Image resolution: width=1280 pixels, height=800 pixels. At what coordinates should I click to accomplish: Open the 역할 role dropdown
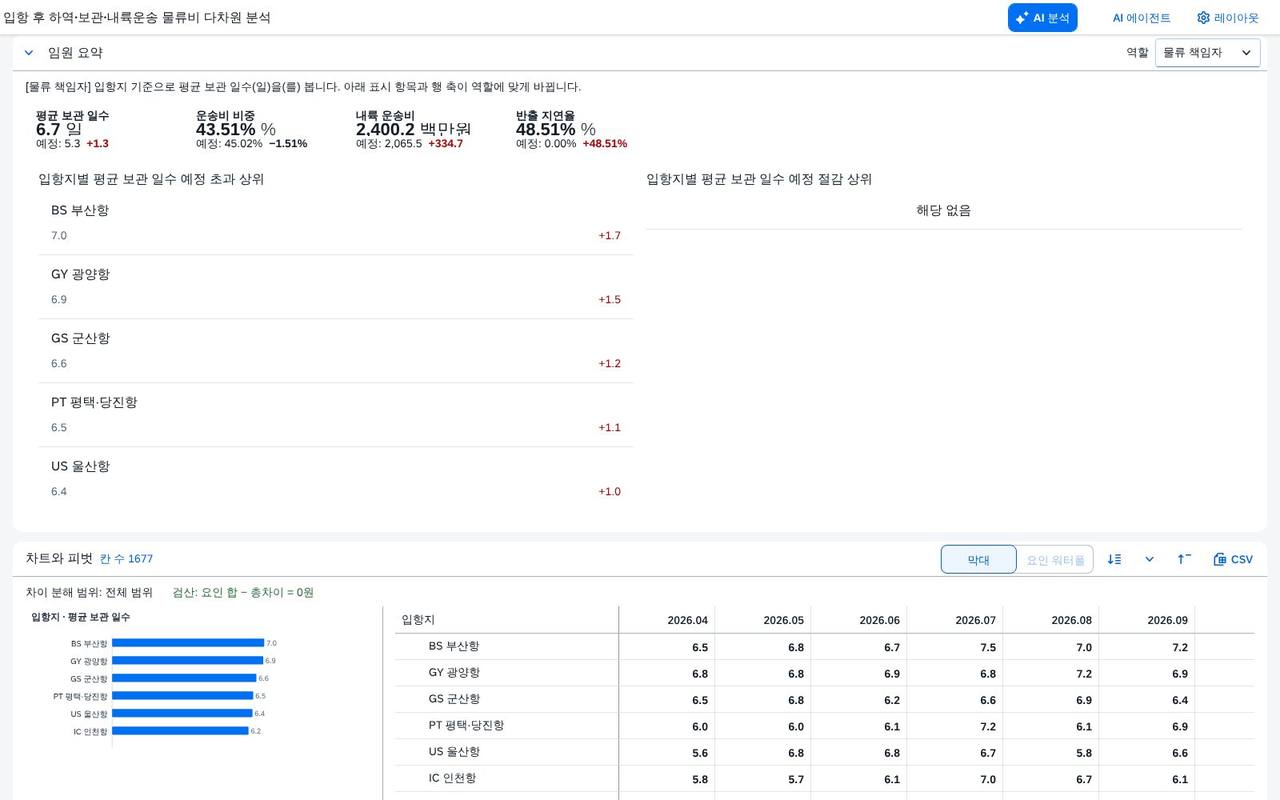(x=1207, y=53)
